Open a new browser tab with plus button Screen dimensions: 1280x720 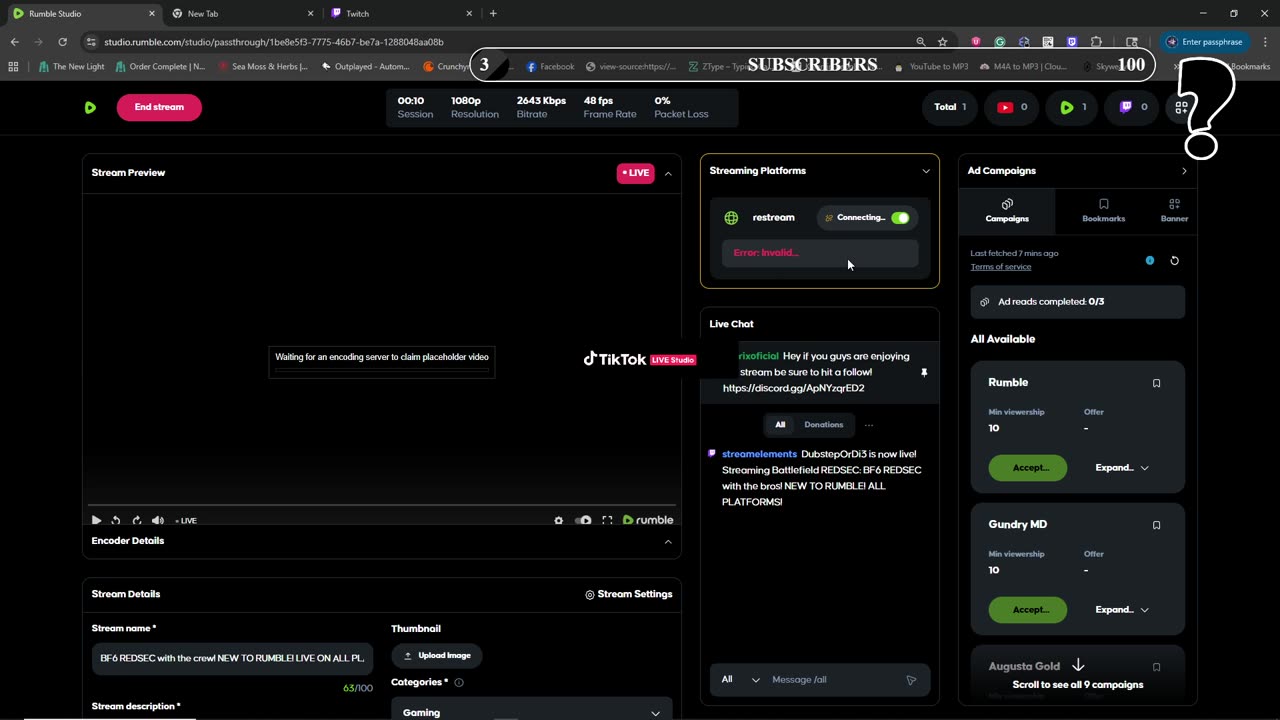tap(493, 13)
